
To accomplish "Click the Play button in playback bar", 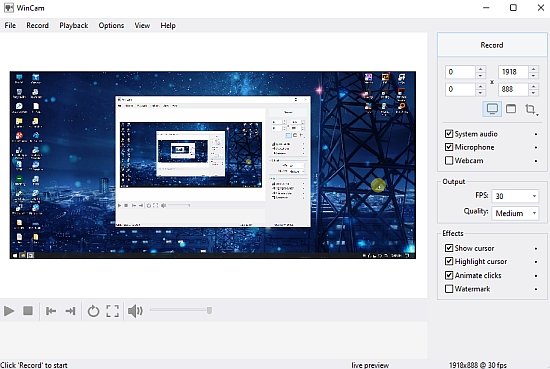I will [9, 311].
